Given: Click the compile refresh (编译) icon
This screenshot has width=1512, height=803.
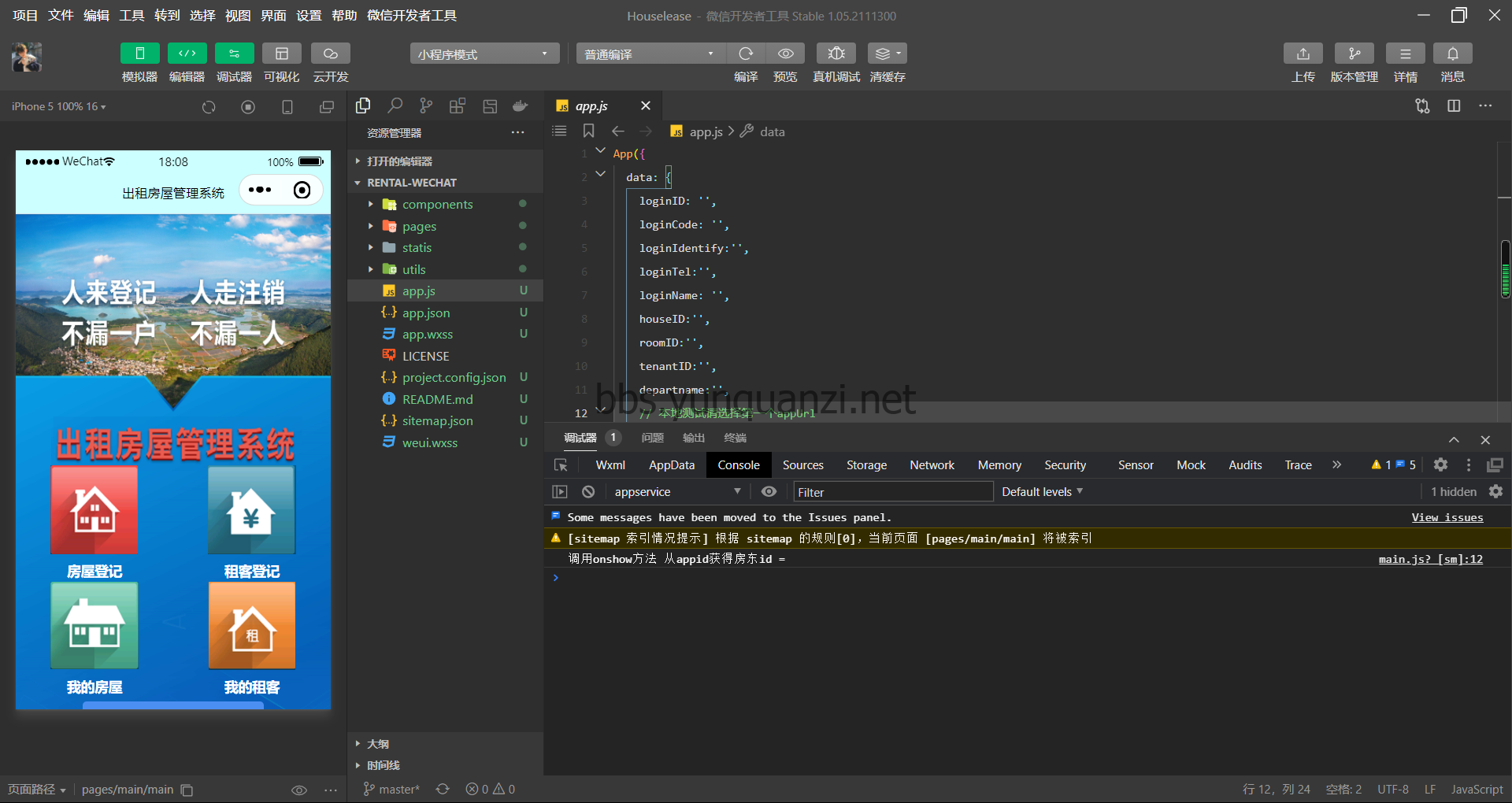Looking at the screenshot, I should pos(746,54).
